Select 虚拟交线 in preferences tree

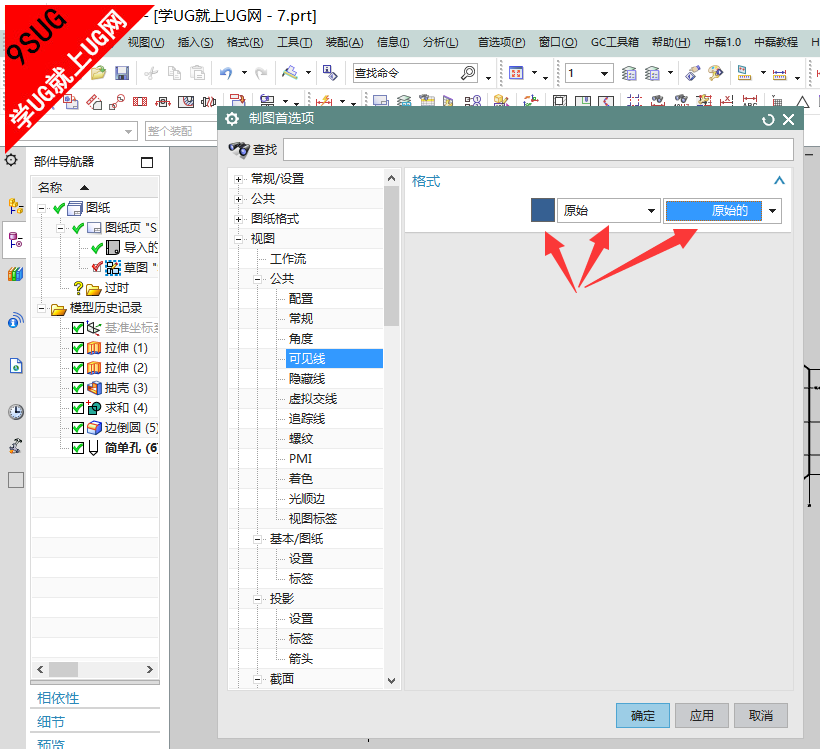click(x=313, y=399)
